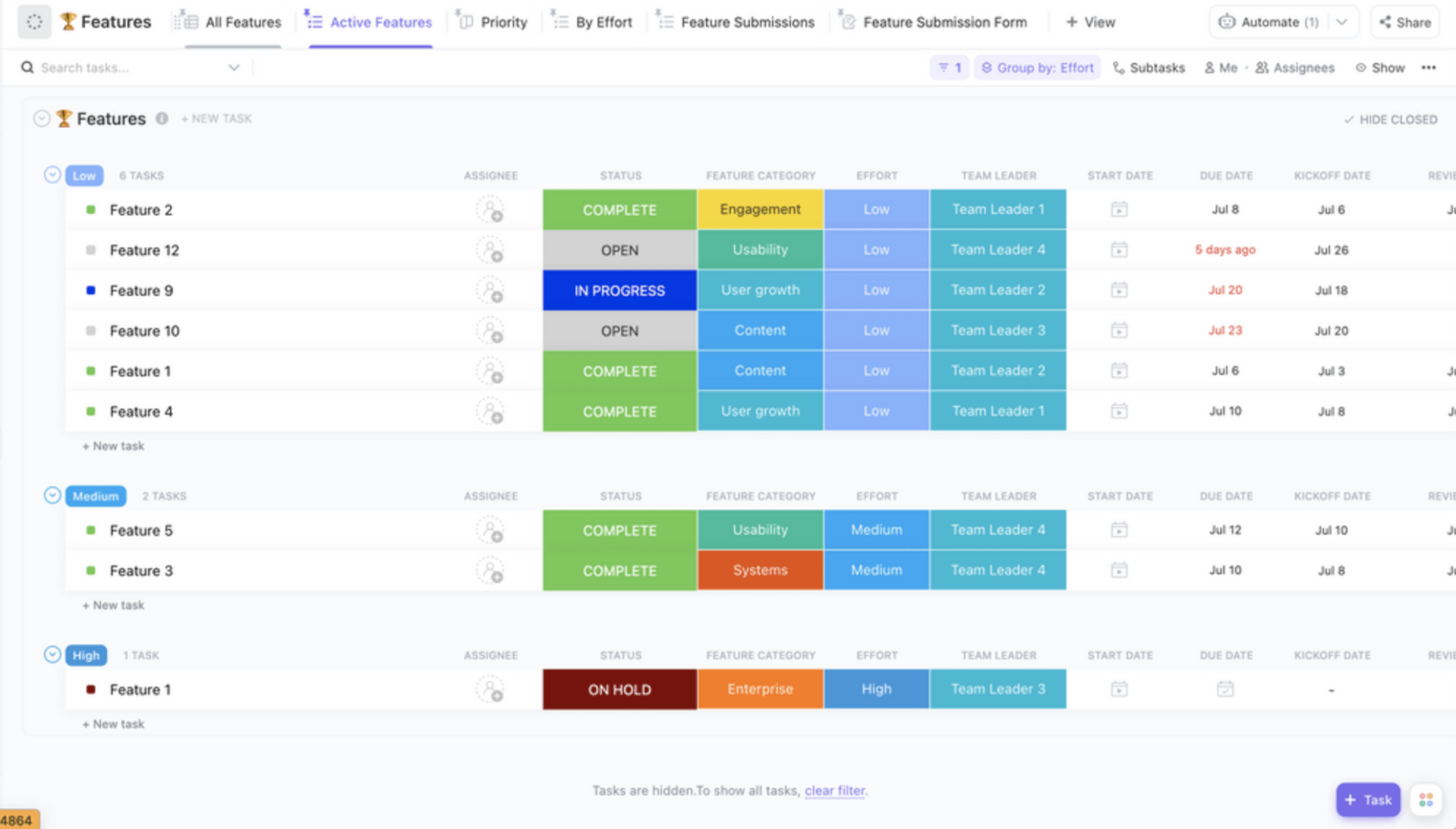Click the Priority view icon

463,20
